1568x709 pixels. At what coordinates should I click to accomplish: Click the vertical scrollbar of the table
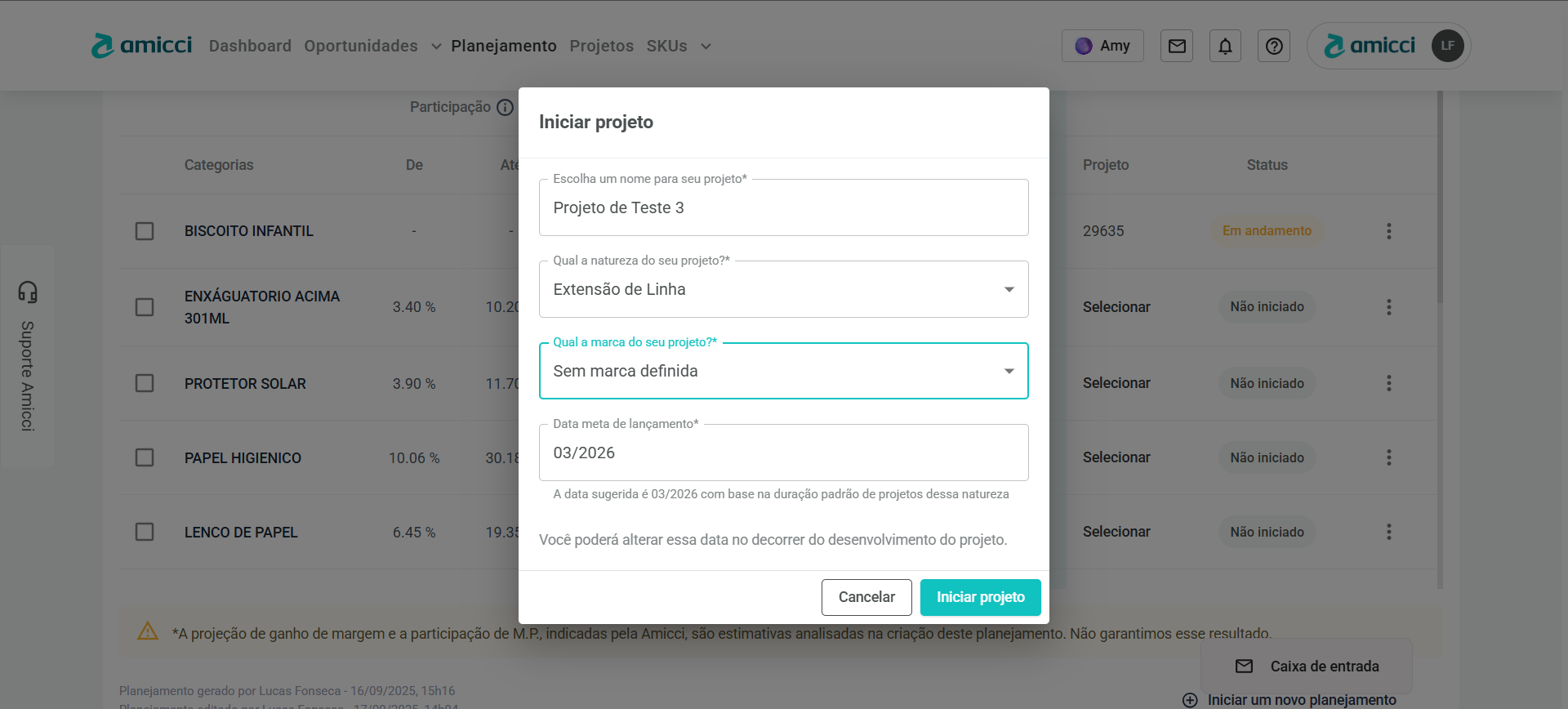click(x=1440, y=245)
